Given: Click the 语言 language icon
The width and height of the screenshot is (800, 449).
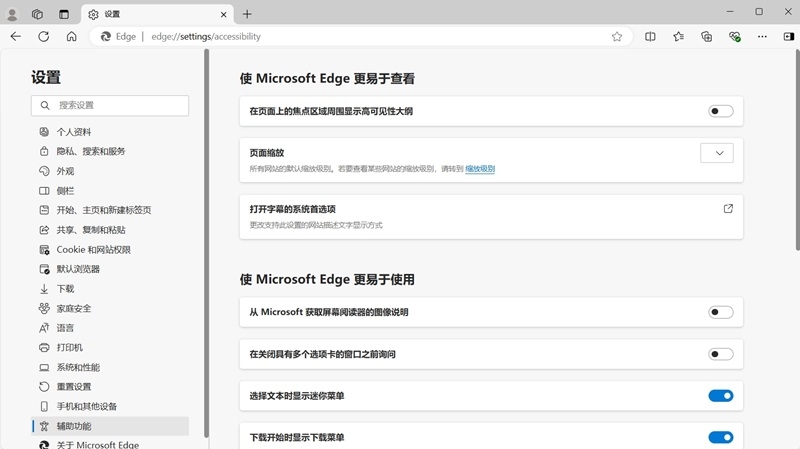Looking at the screenshot, I should 44,328.
